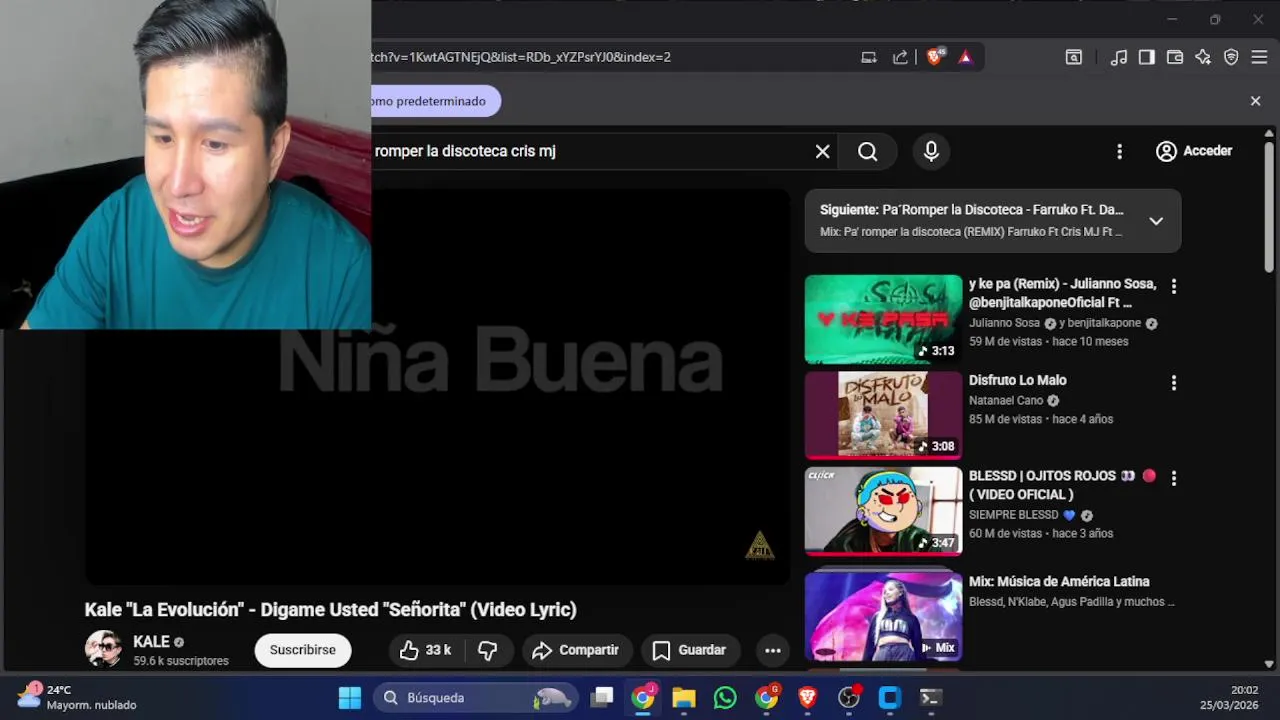
Task: Open the media control music note icon
Action: tap(1119, 57)
